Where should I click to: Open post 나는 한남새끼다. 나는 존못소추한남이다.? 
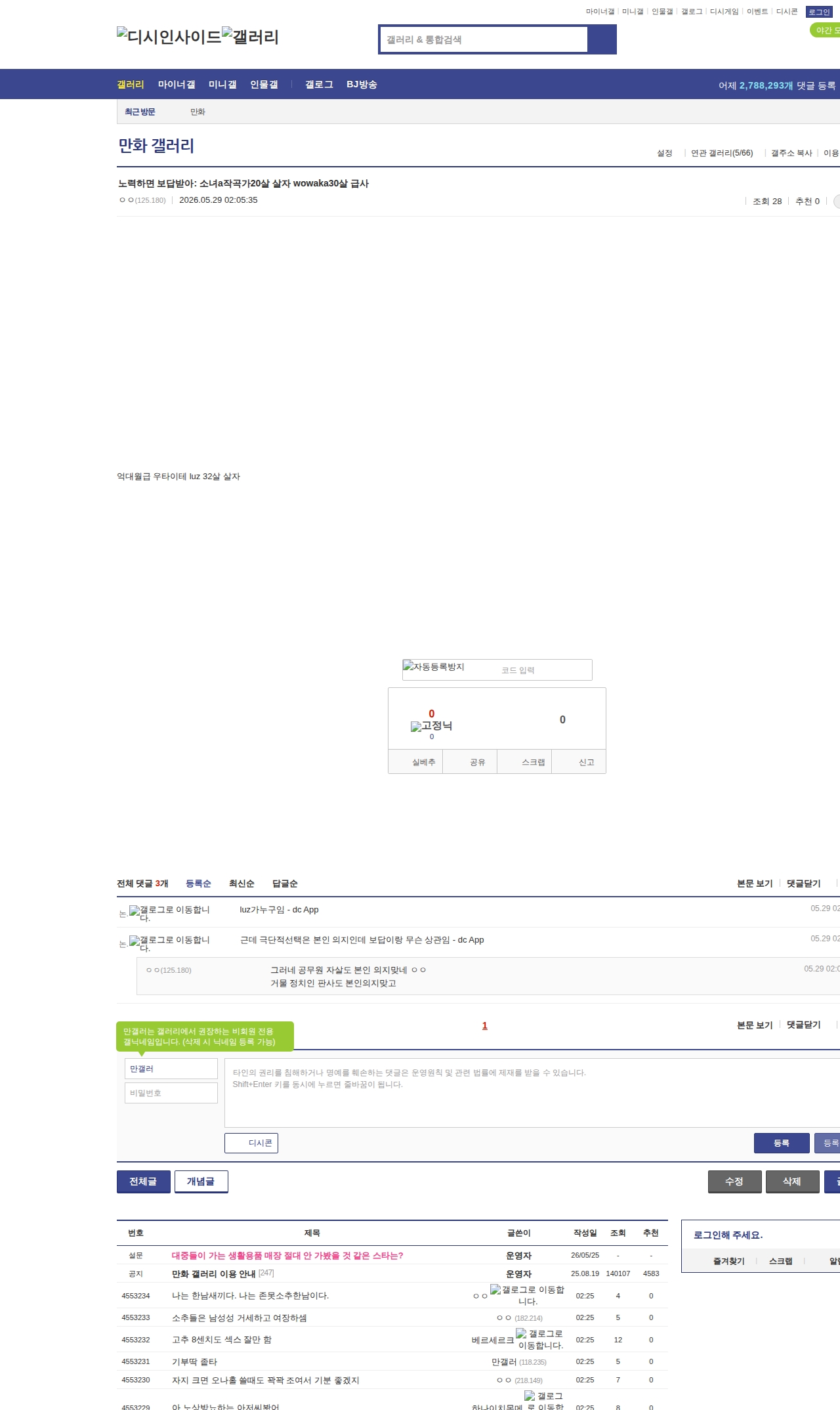tap(250, 1296)
